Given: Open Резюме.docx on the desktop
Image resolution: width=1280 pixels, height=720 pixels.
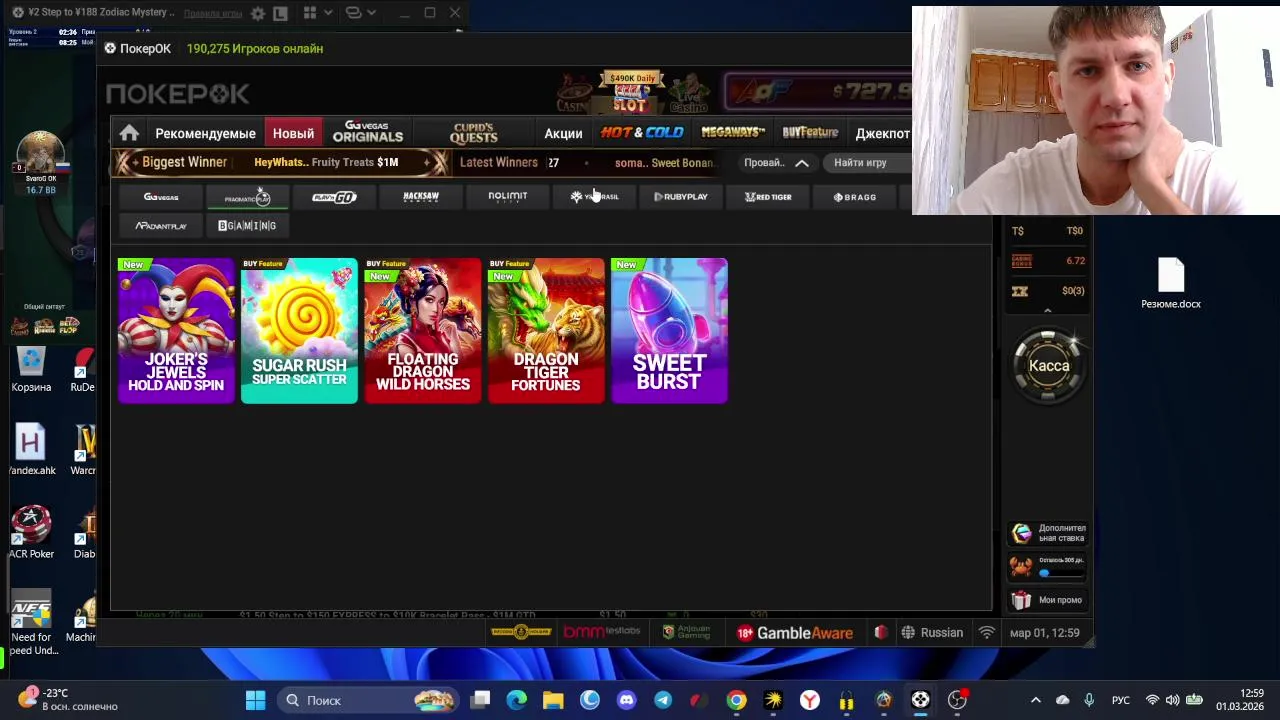Looking at the screenshot, I should (x=1171, y=283).
